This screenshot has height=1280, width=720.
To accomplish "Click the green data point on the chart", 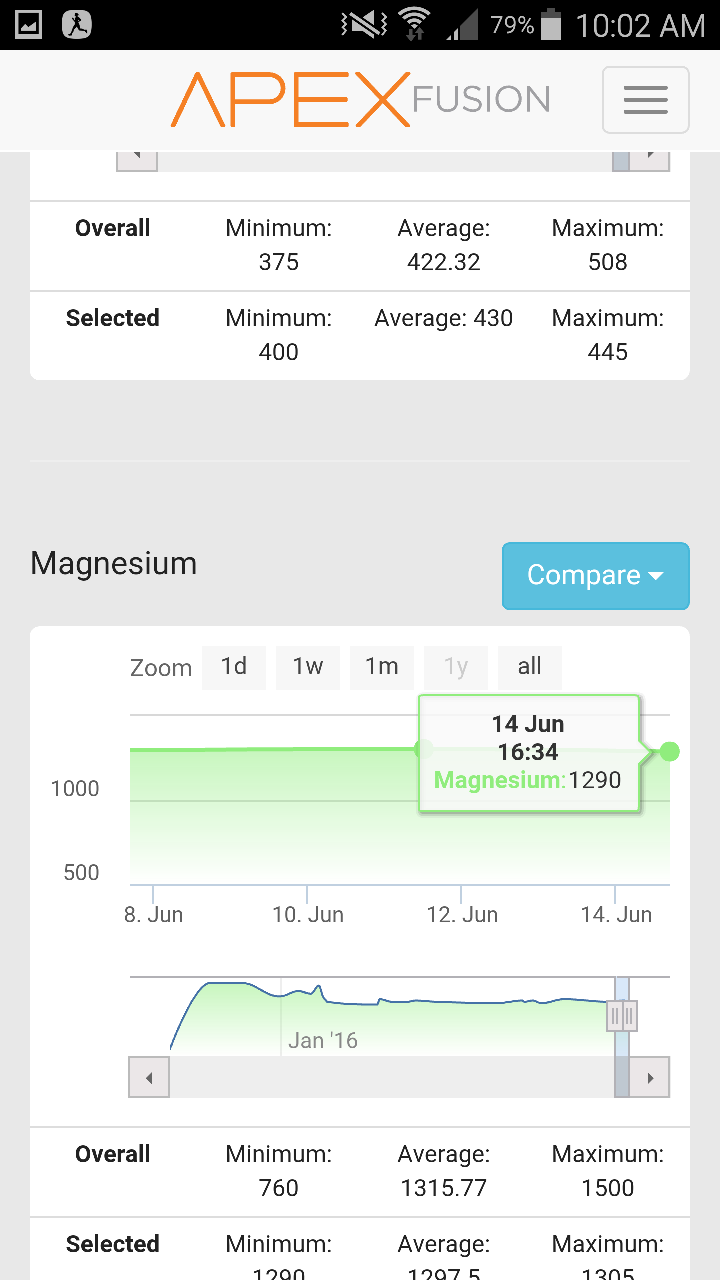I will click(x=670, y=752).
